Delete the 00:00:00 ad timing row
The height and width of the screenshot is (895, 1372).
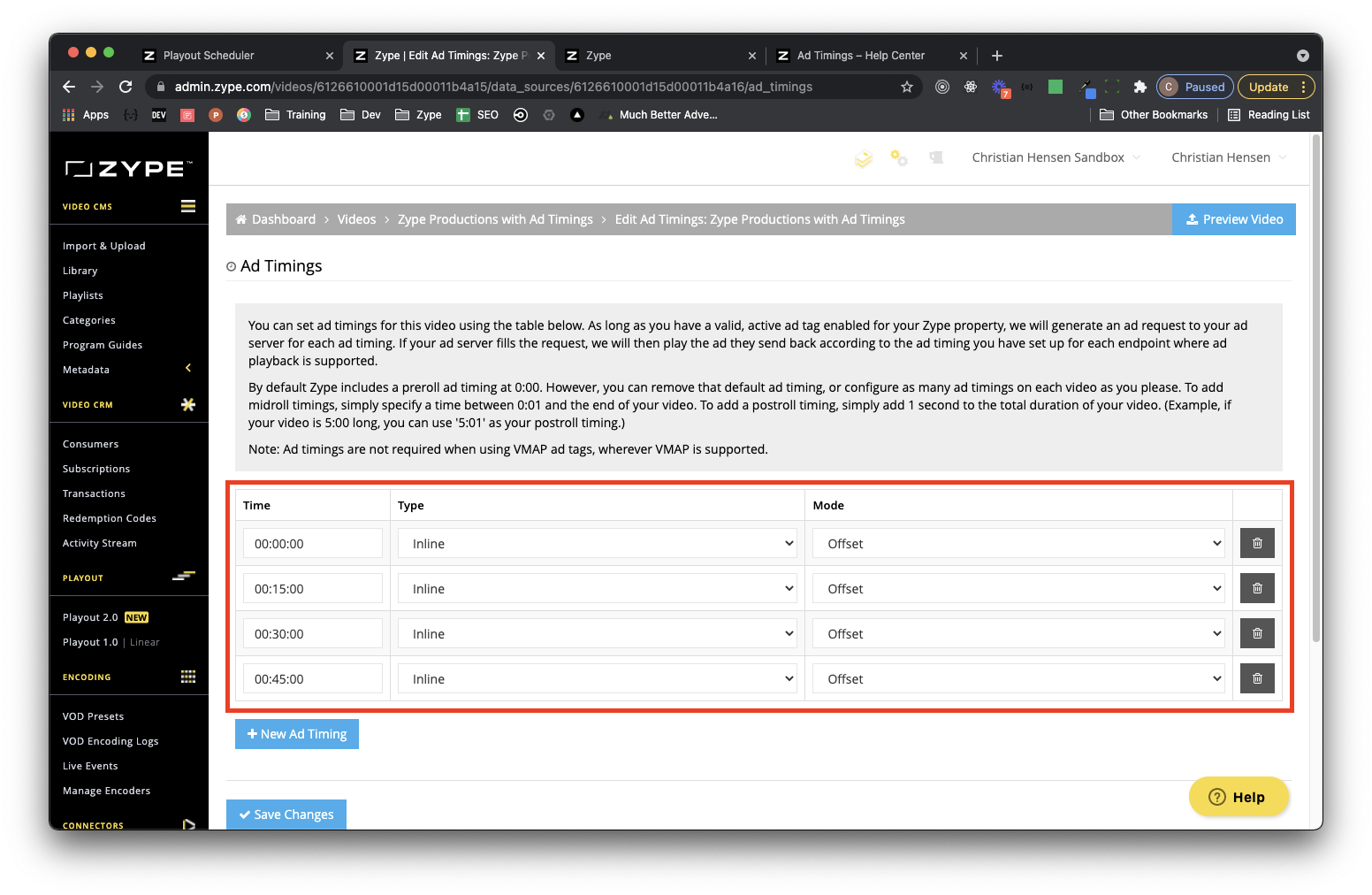[1257, 543]
